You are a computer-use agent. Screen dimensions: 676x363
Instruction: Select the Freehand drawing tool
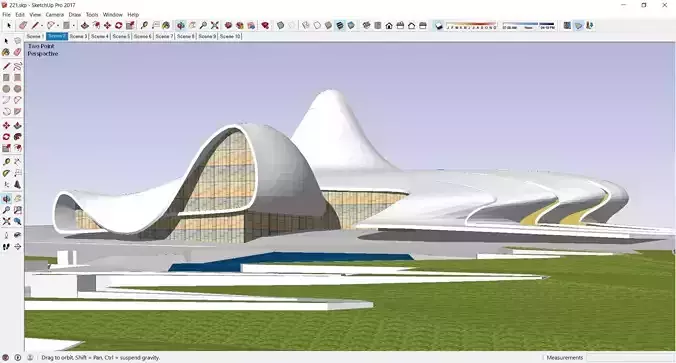(17, 66)
